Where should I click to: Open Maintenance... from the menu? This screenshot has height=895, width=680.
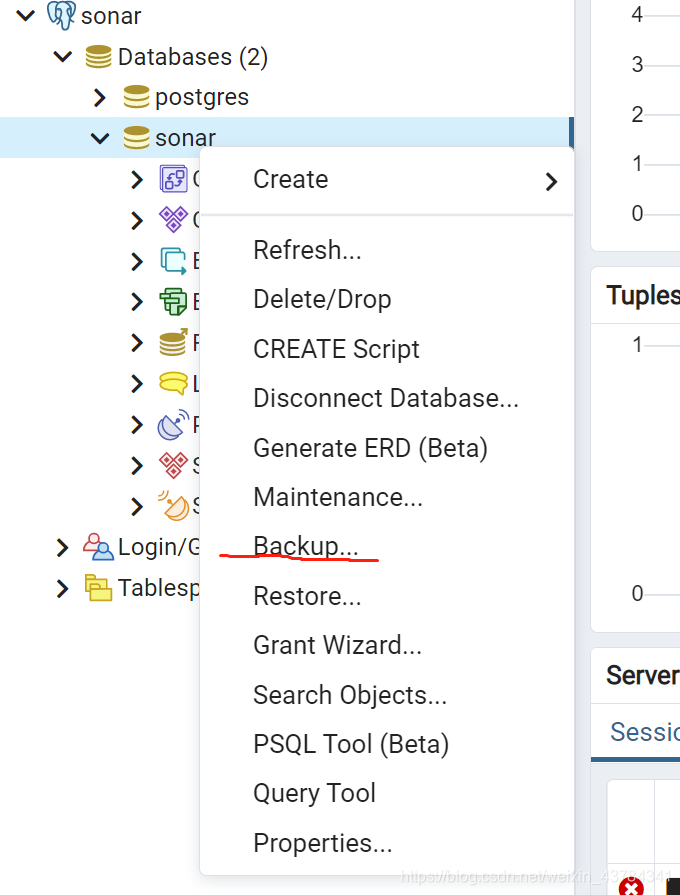point(387,497)
